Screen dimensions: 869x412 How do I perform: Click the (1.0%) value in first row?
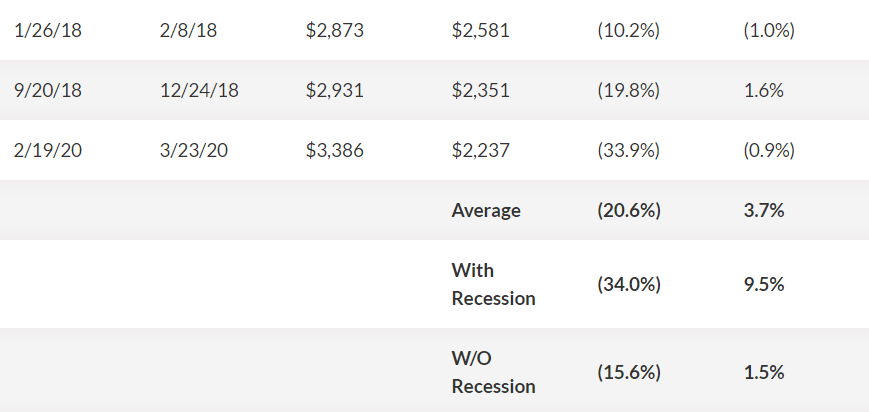pos(769,30)
